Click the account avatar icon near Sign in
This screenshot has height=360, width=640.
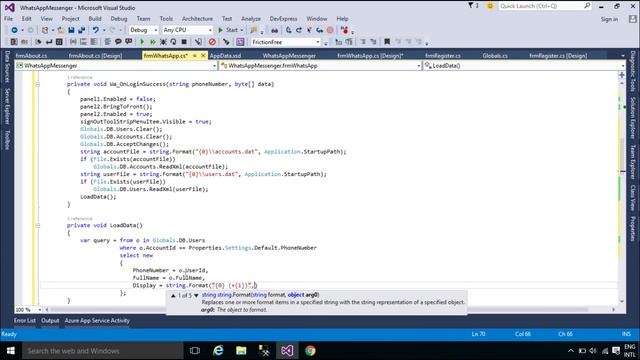tap(633, 19)
